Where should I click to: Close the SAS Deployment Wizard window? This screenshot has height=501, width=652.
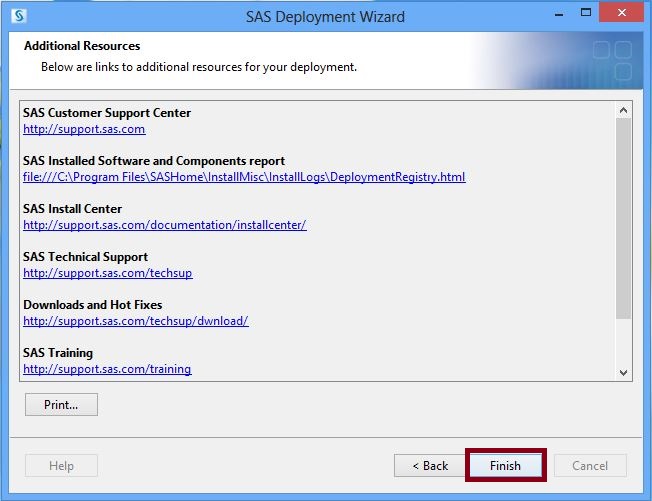(x=622, y=12)
